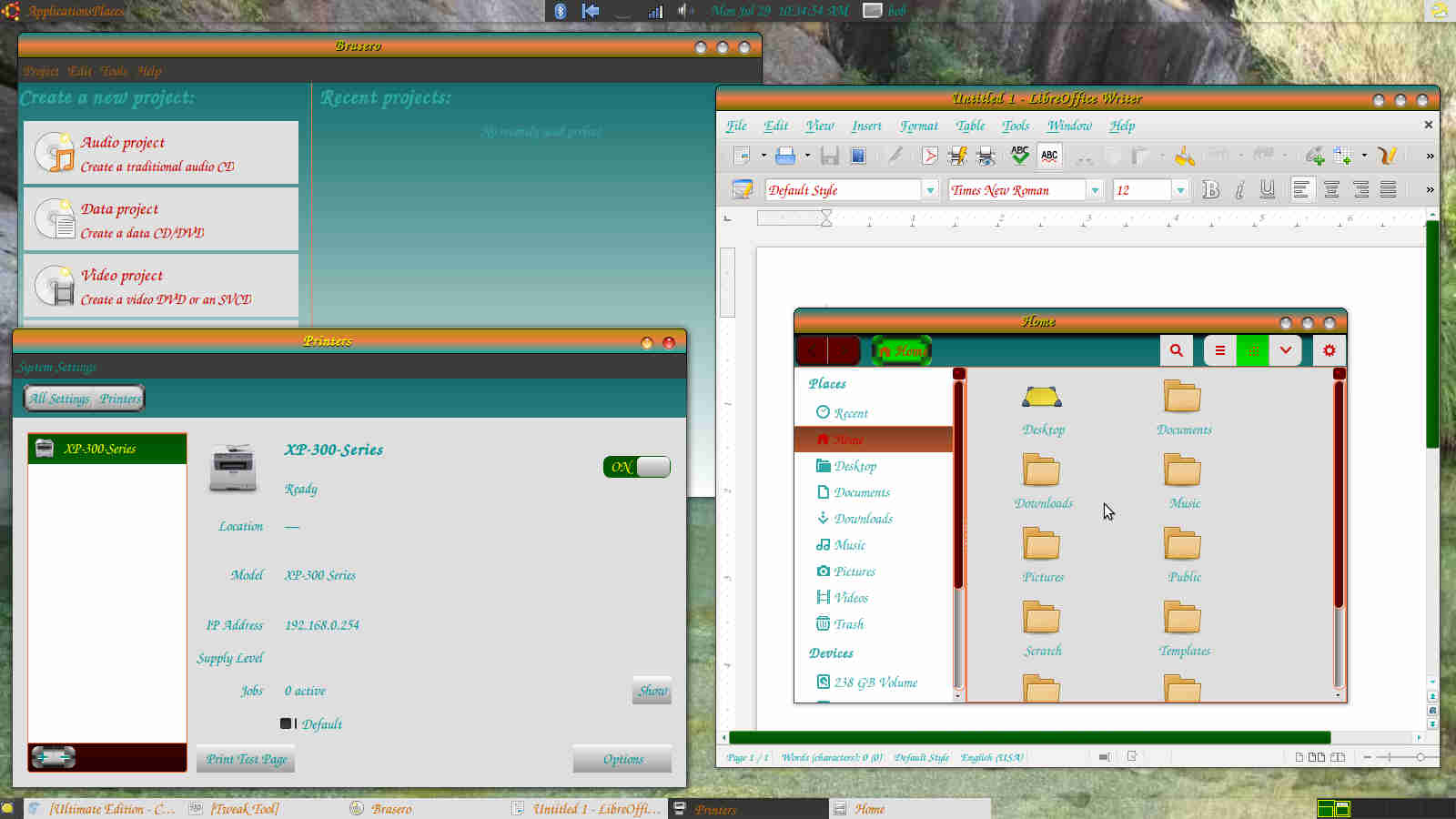Click Show jobs button in Printers
The height and width of the screenshot is (819, 1456).
[652, 691]
